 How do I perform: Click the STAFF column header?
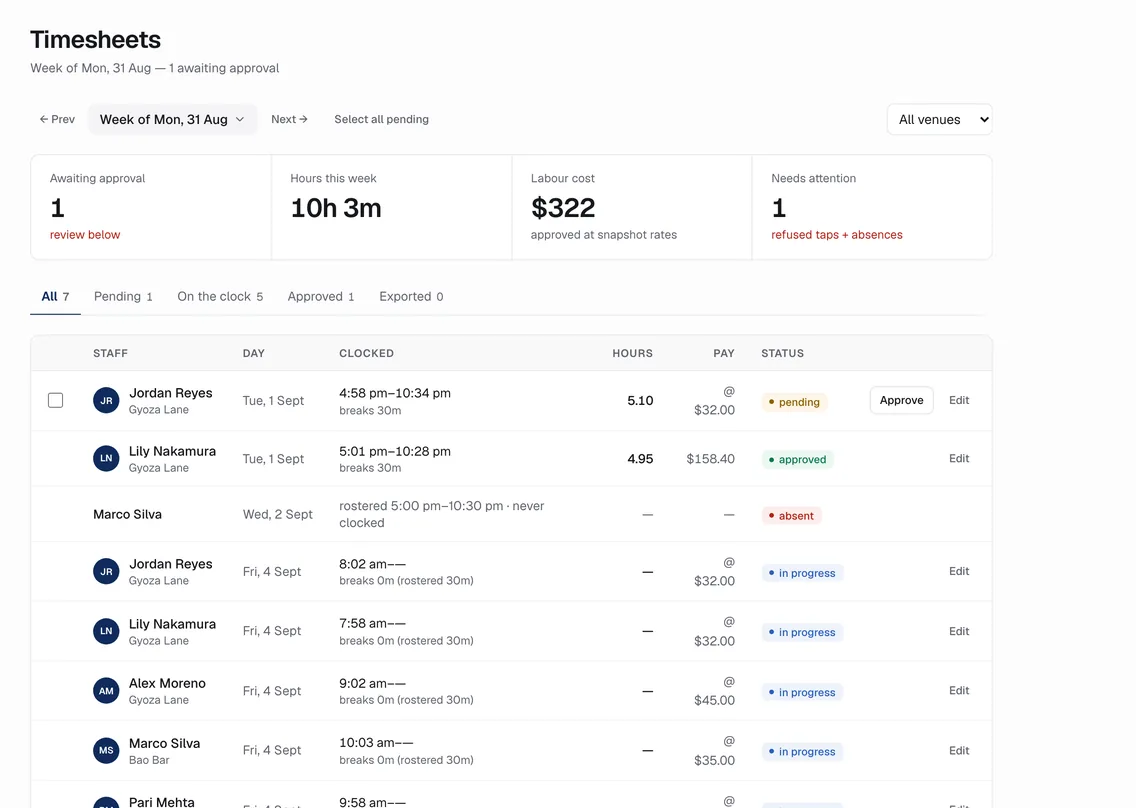(110, 353)
